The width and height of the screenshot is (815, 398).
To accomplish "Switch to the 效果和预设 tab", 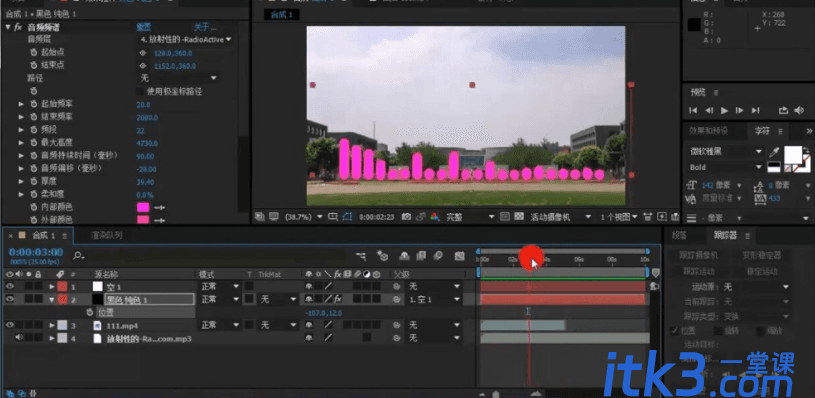I will pyautogui.click(x=708, y=131).
